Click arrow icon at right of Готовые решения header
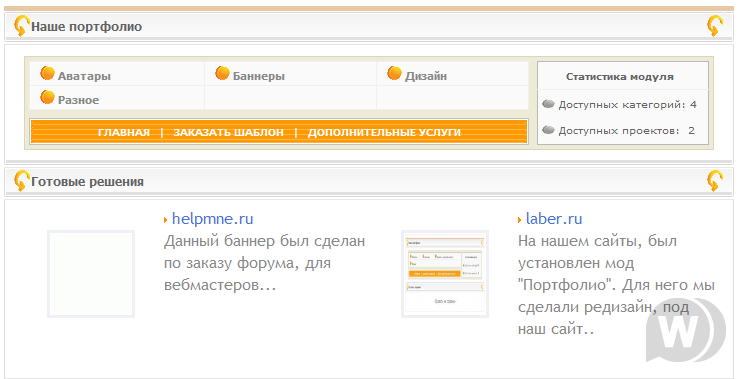743x379 pixels. click(x=715, y=181)
